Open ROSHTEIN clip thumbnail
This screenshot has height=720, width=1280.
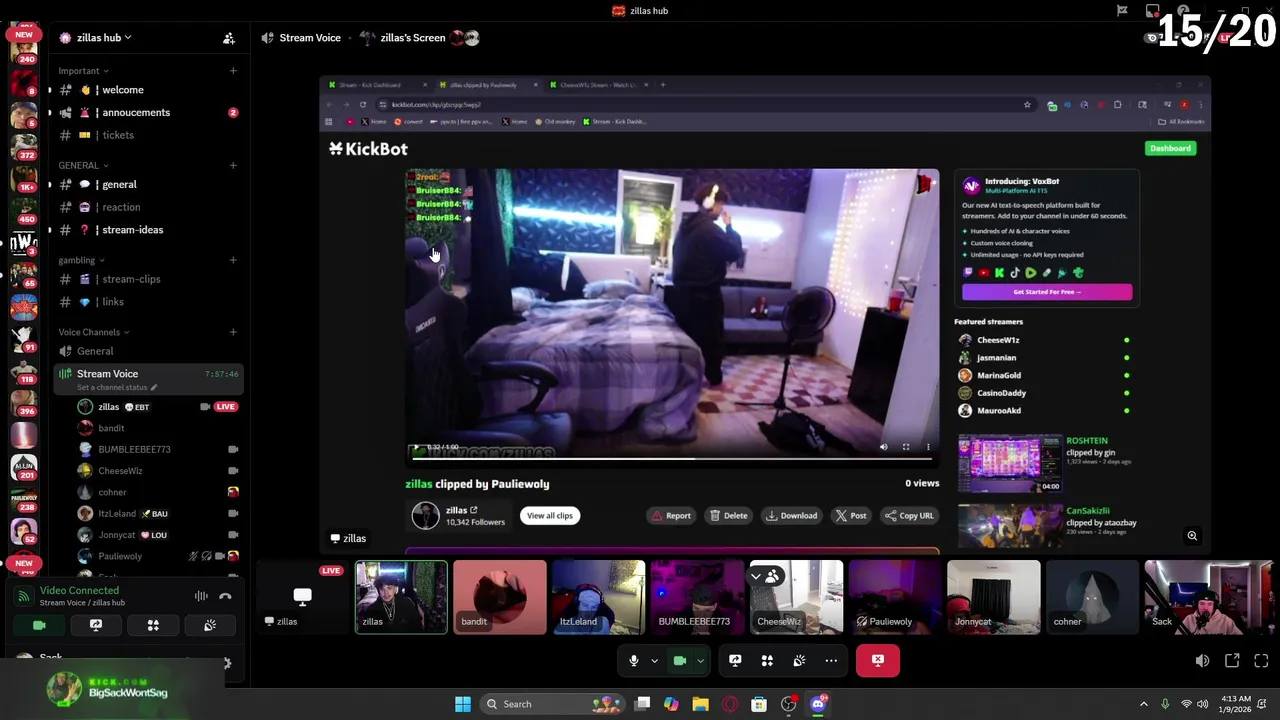[1010, 463]
